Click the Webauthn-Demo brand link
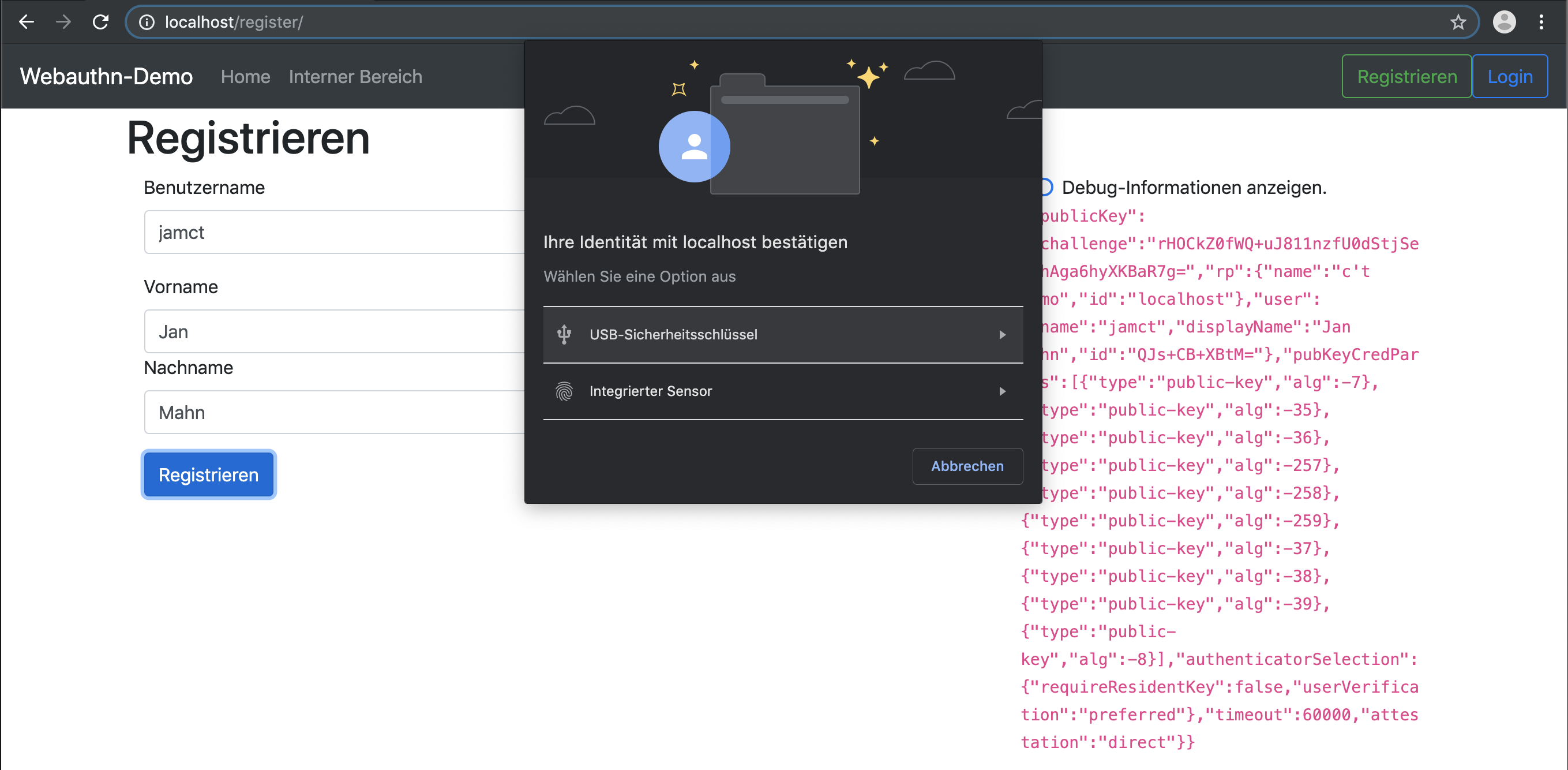Viewport: 1568px width, 770px height. click(x=106, y=77)
